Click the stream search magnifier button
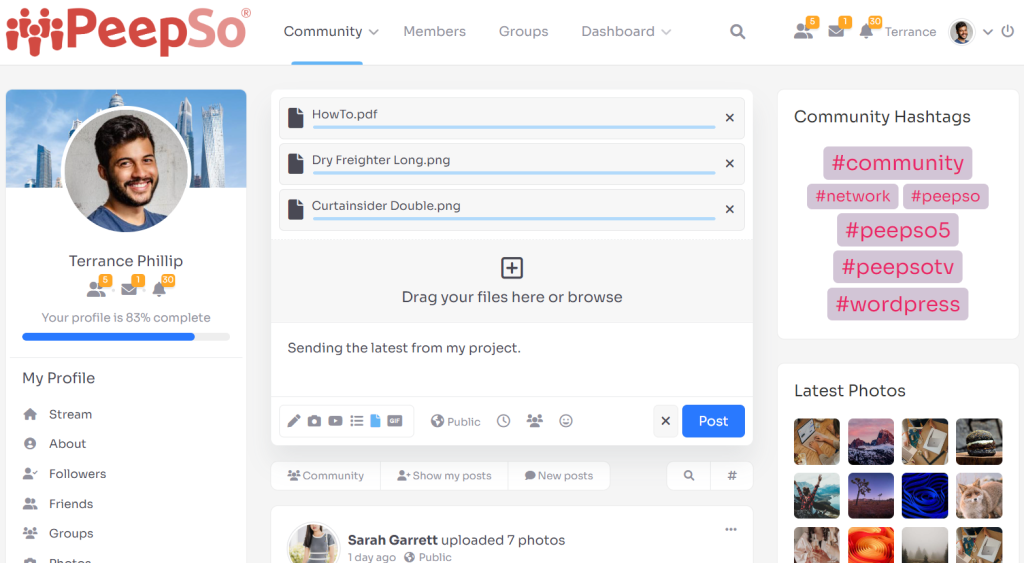 (x=689, y=475)
